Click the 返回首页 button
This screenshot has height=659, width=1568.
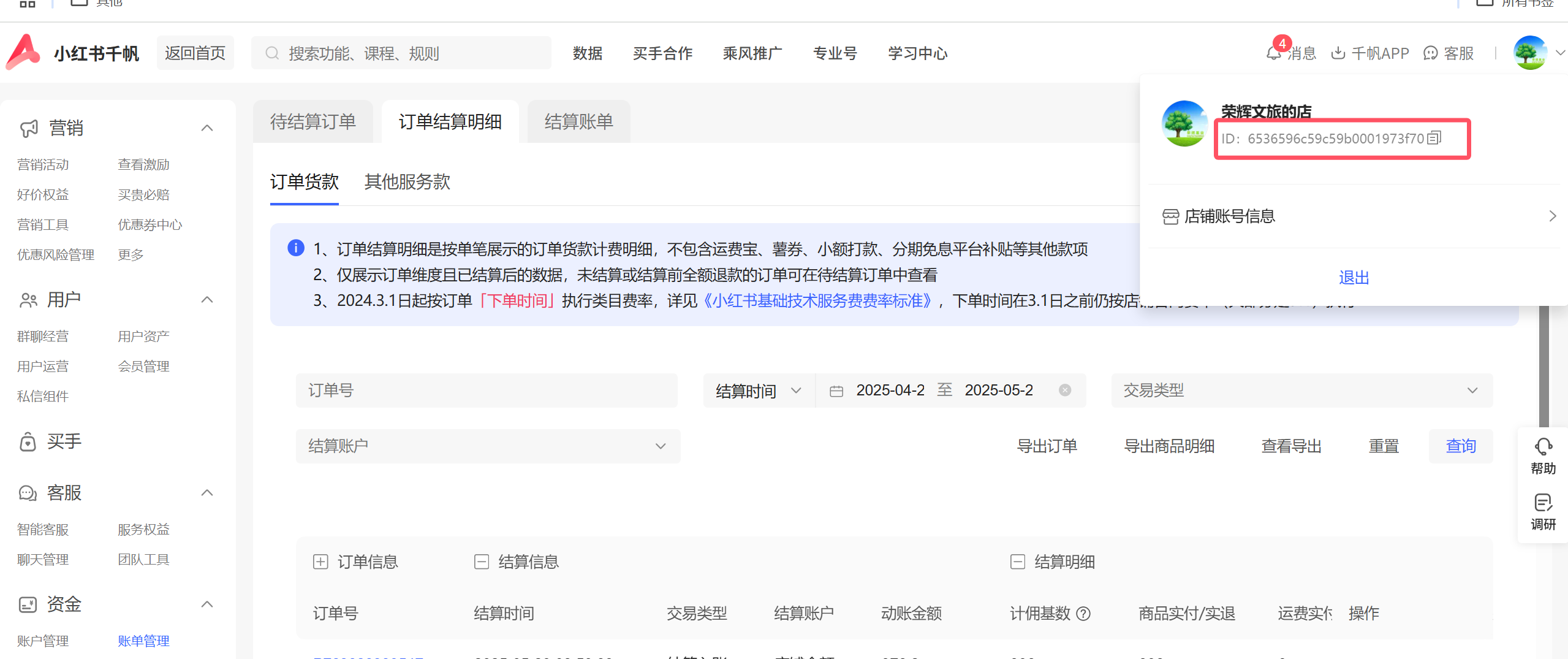coord(195,53)
